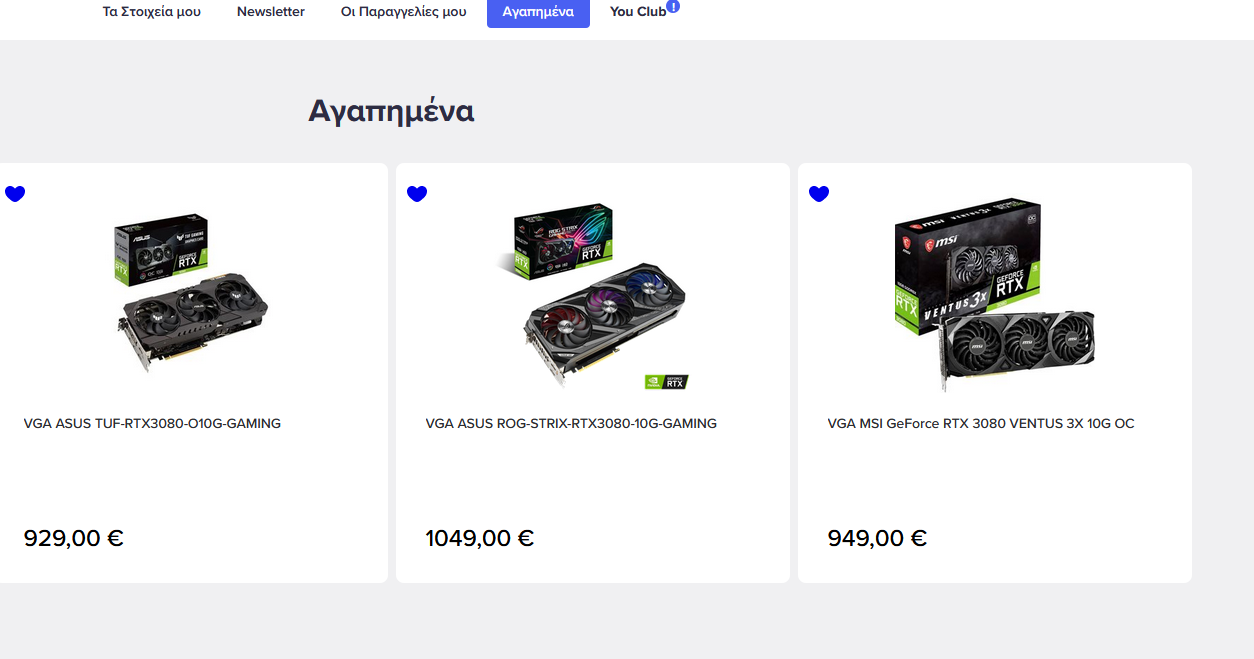Select the Αγαπημένα tab
The image size is (1254, 659).
pos(538,12)
